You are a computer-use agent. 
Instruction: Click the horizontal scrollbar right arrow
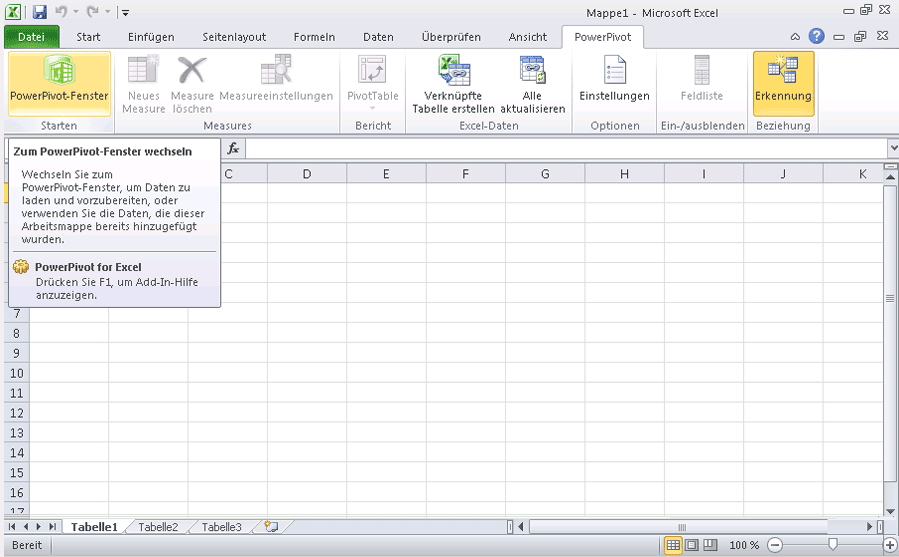[870, 527]
